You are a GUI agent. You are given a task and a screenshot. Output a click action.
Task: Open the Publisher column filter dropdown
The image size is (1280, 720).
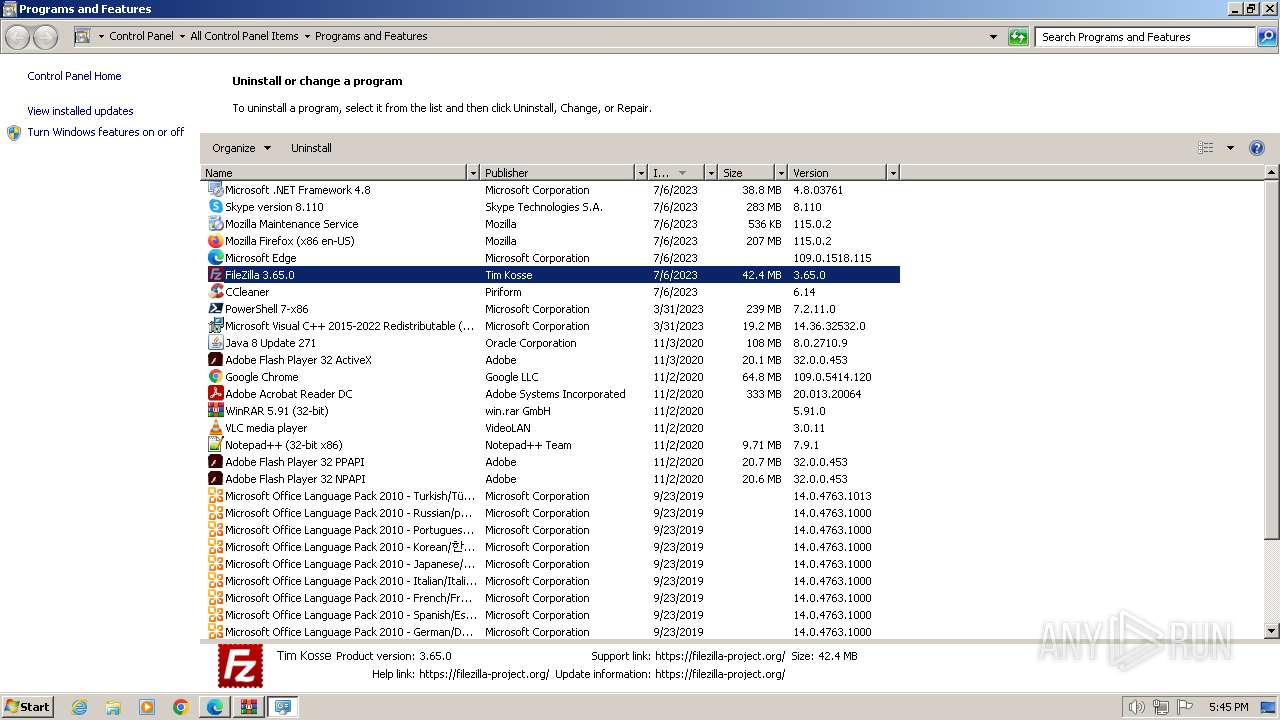pyautogui.click(x=641, y=173)
